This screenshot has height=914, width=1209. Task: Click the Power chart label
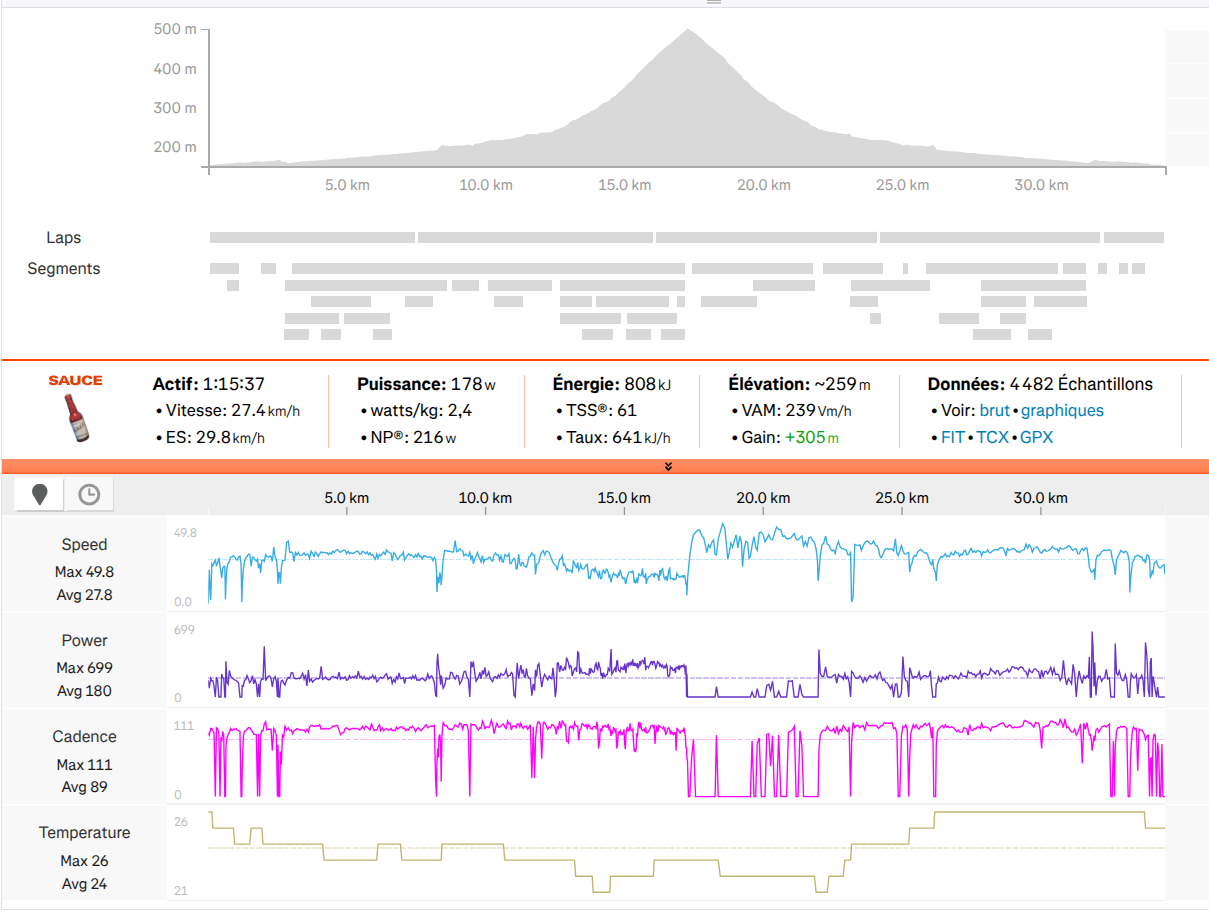84,641
